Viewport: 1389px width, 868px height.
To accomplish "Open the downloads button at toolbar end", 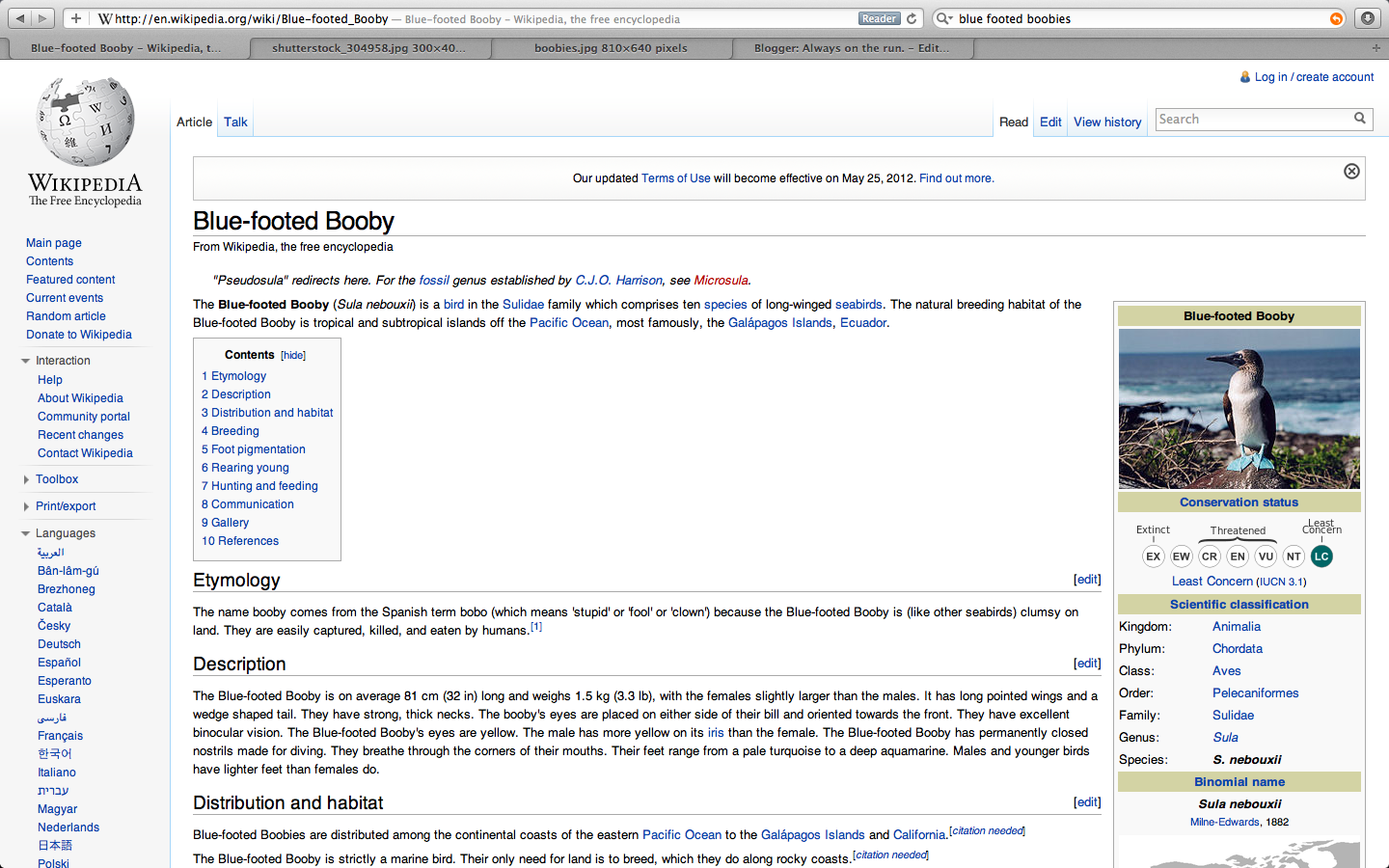I will coord(1368,18).
